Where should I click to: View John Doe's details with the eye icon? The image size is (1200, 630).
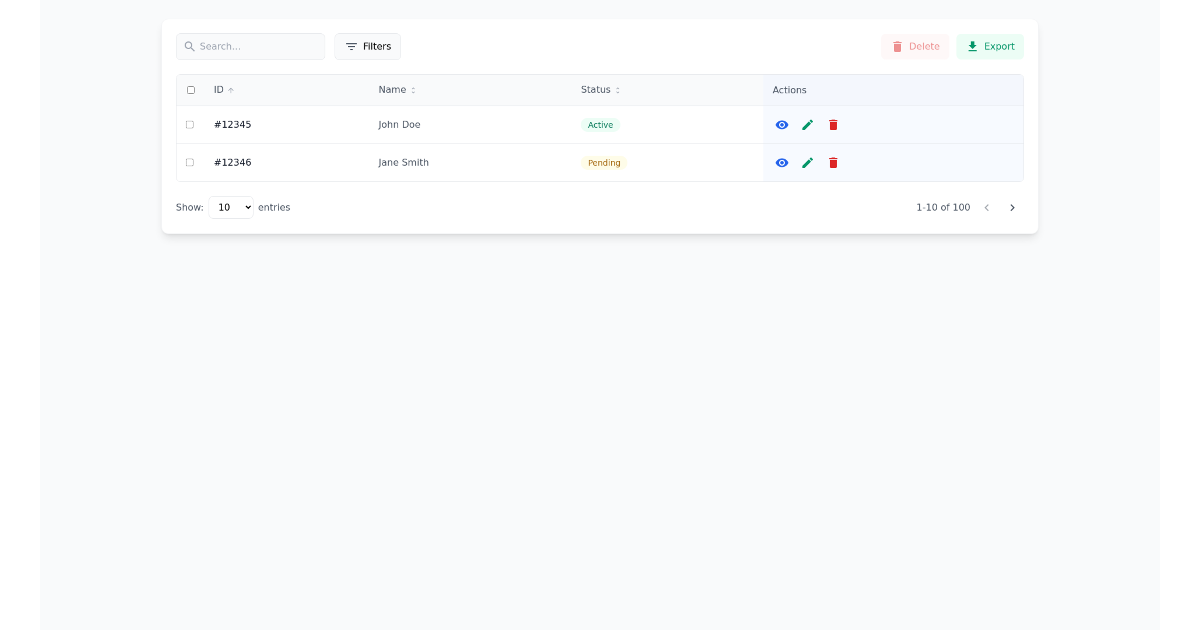tap(782, 124)
